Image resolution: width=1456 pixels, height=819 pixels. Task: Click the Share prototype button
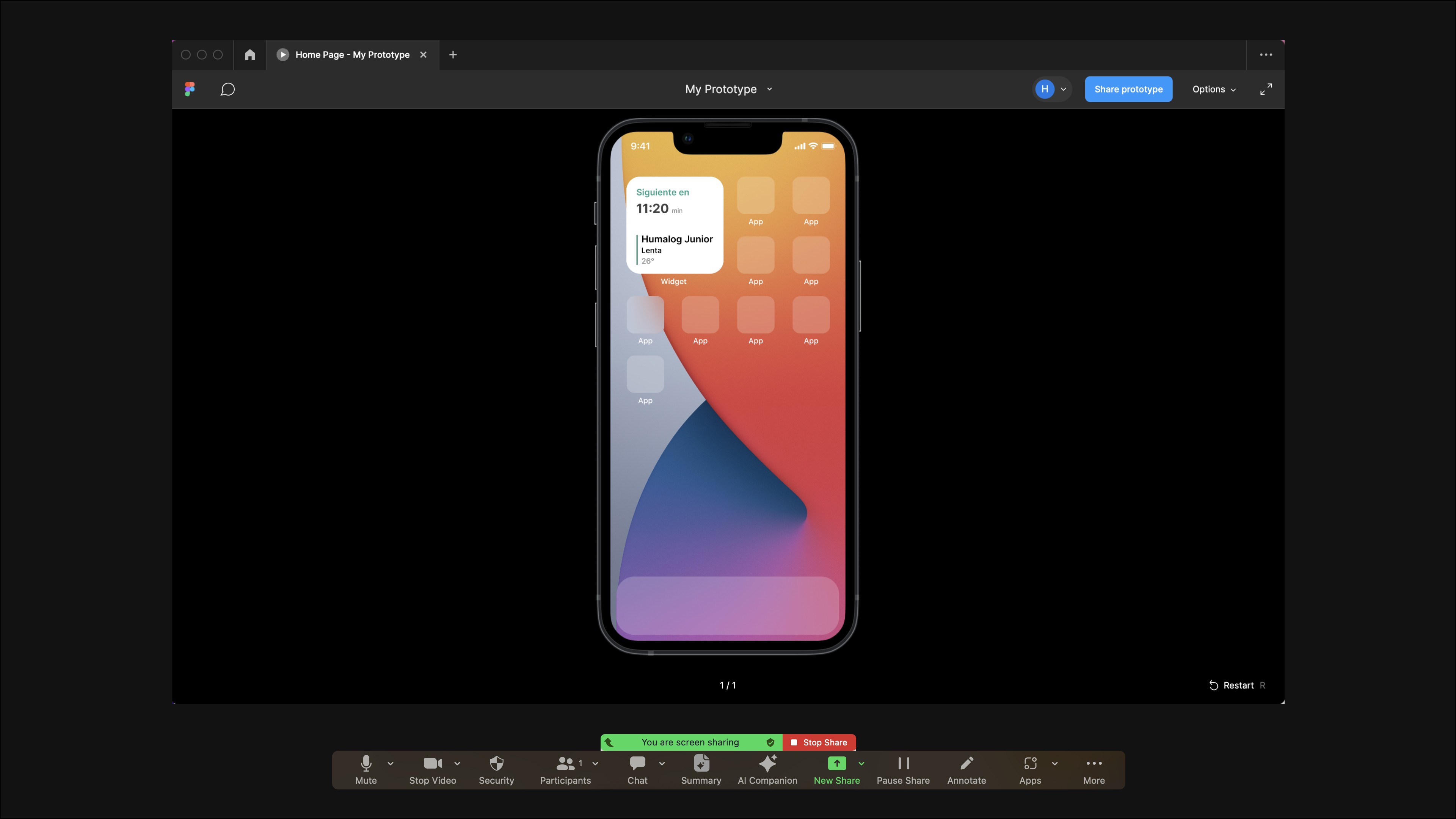(x=1128, y=89)
